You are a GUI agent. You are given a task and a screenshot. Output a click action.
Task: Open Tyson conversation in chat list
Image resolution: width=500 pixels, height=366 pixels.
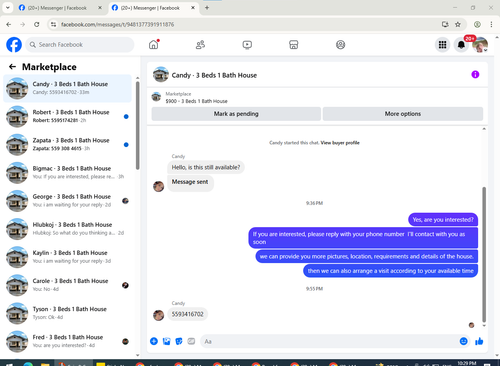pos(67,313)
